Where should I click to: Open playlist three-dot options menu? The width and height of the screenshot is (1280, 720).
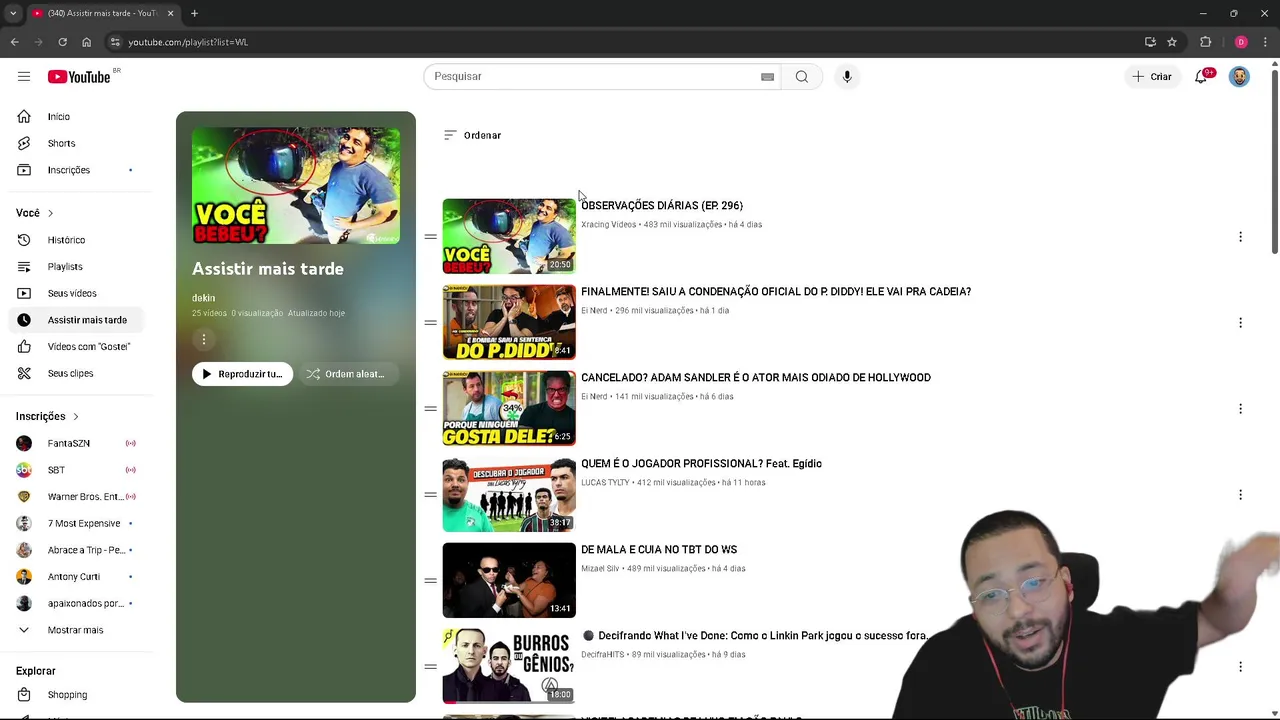pyautogui.click(x=203, y=340)
